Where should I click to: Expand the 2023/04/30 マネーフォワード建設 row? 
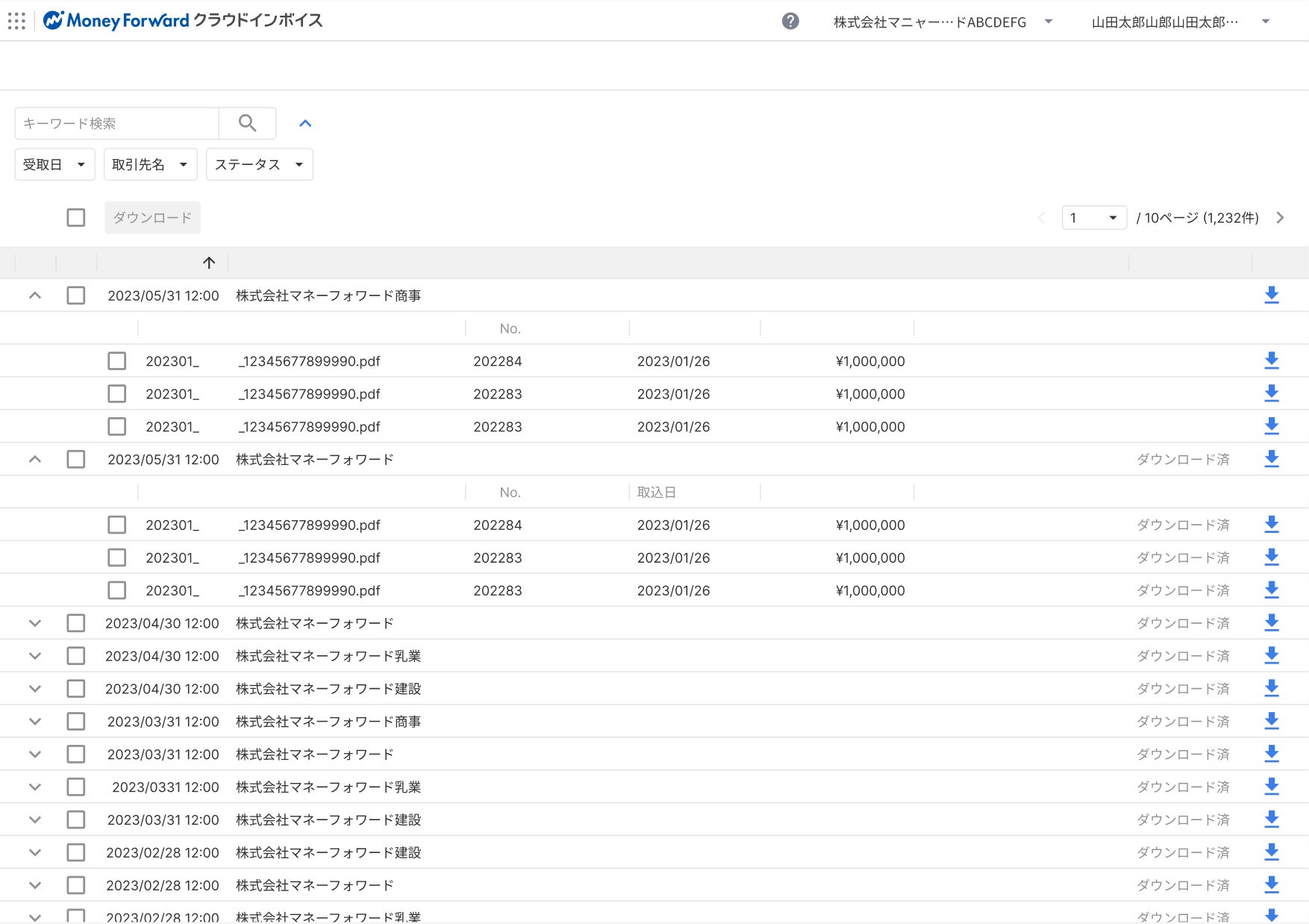coord(35,689)
